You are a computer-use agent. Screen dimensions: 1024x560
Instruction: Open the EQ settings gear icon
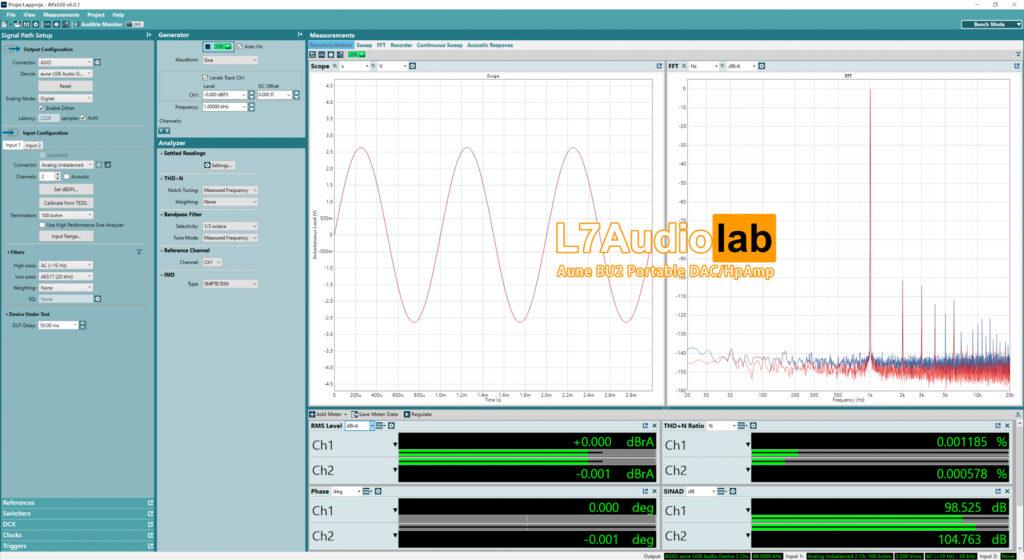(x=97, y=299)
